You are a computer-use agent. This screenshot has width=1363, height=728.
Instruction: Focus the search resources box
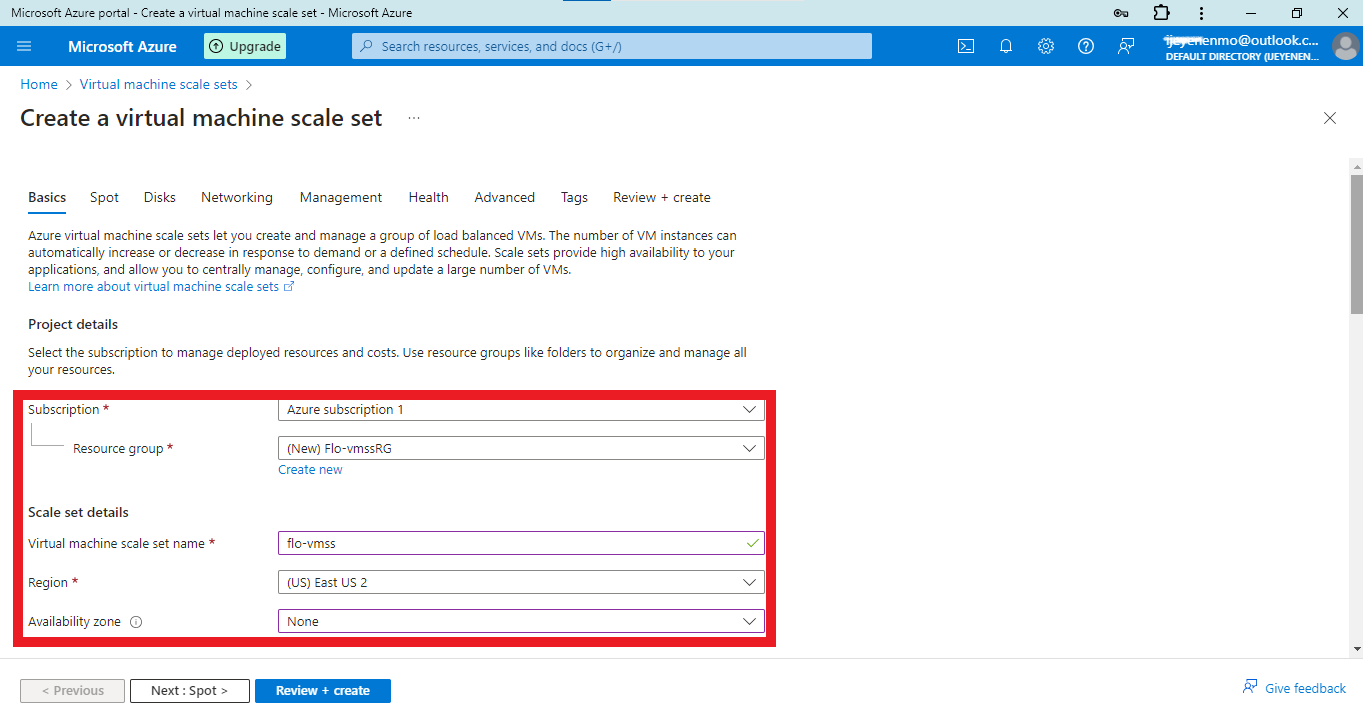click(611, 46)
